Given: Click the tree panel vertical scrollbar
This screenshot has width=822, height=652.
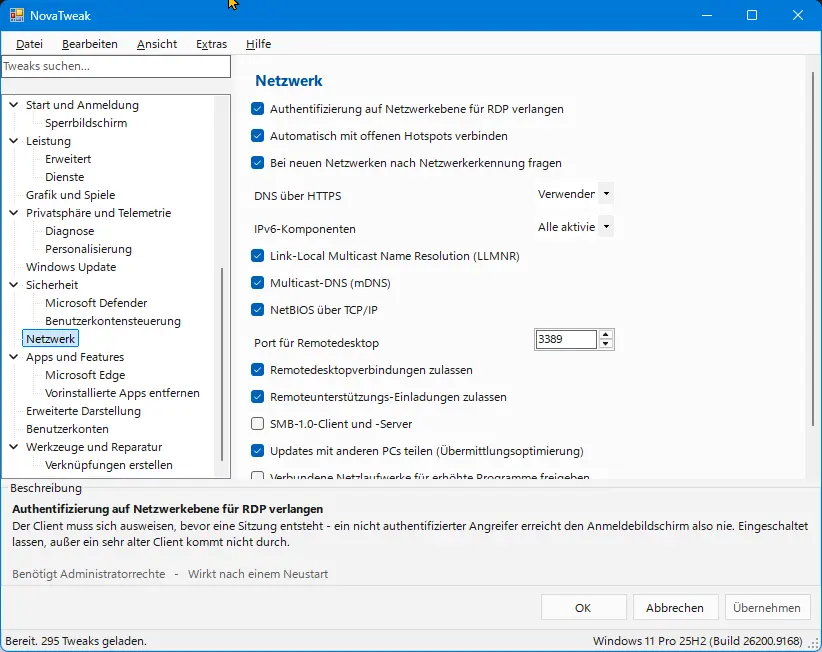Looking at the screenshot, I should coord(222,364).
